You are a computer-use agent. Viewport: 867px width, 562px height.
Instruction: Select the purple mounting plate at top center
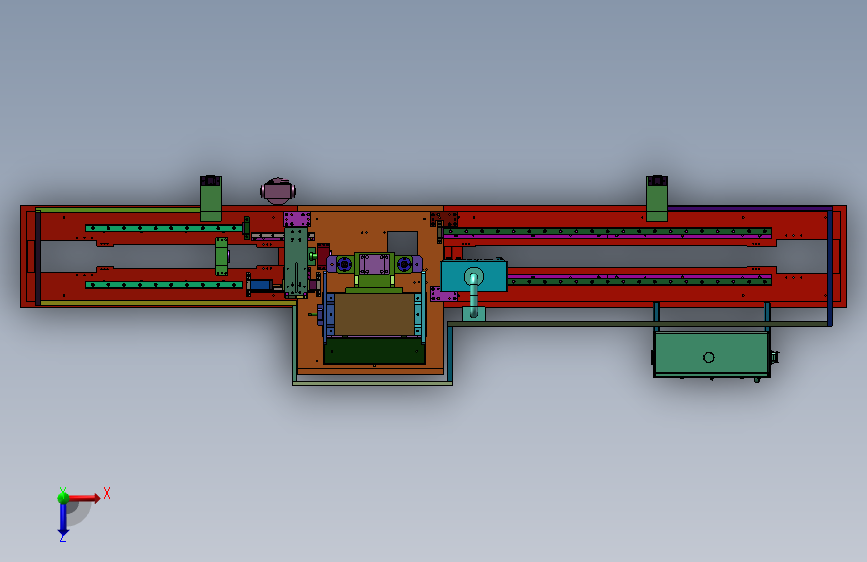(x=297, y=220)
